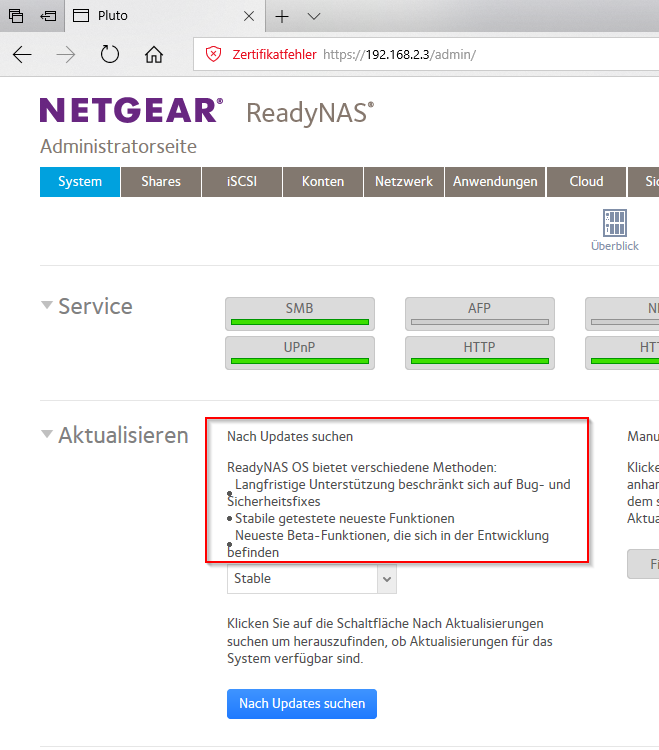Go to the Netzwerk tab

404,182
